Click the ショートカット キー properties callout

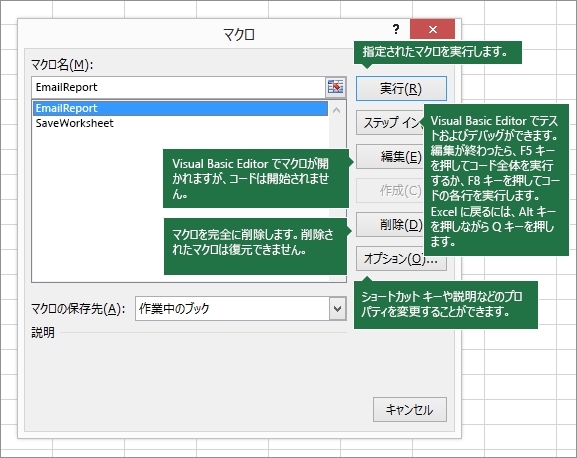[x=446, y=305]
